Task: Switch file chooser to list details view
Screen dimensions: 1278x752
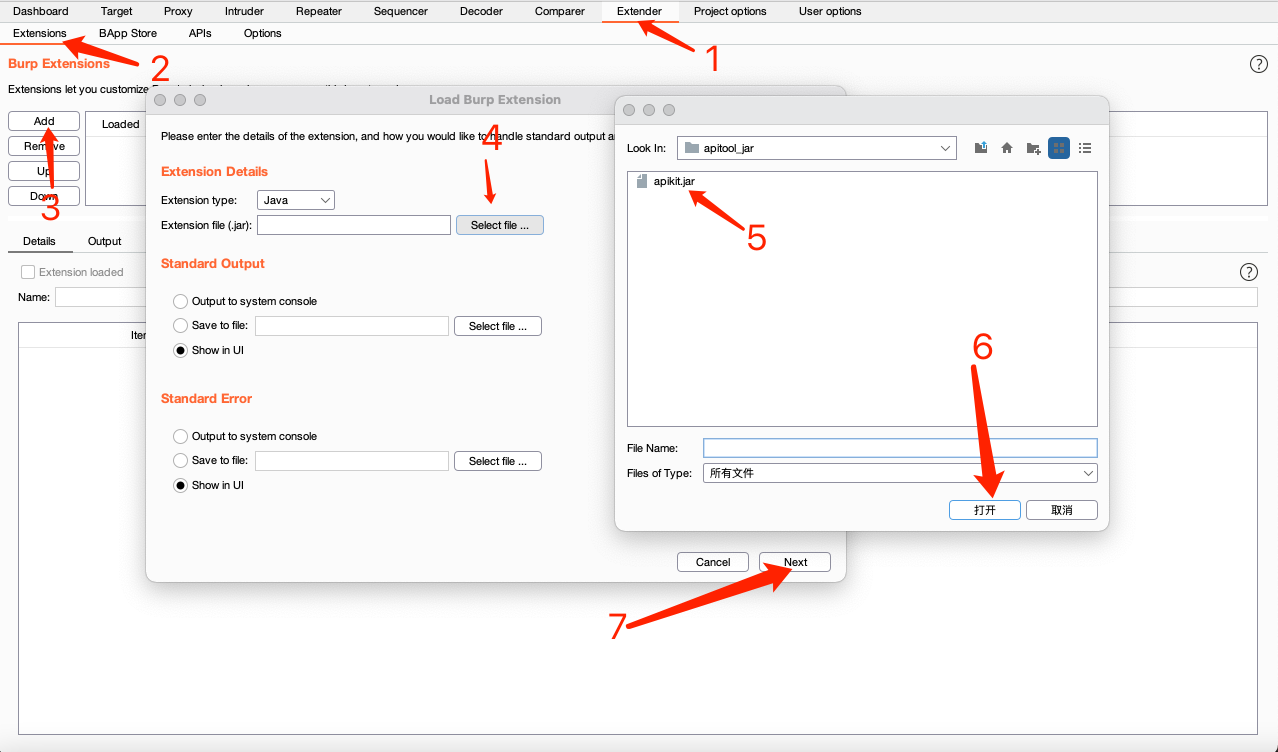Action: (1085, 148)
